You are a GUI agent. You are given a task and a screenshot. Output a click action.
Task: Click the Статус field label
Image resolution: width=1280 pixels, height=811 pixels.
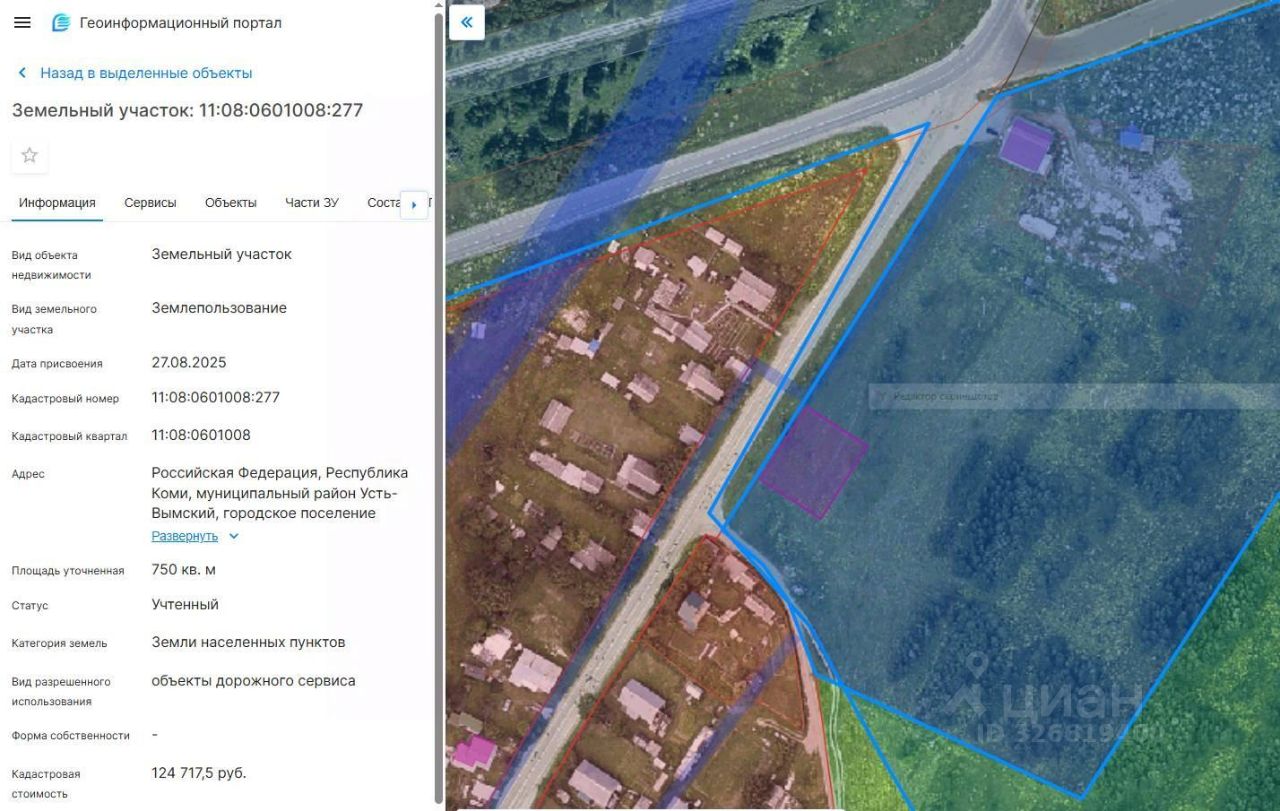point(30,605)
